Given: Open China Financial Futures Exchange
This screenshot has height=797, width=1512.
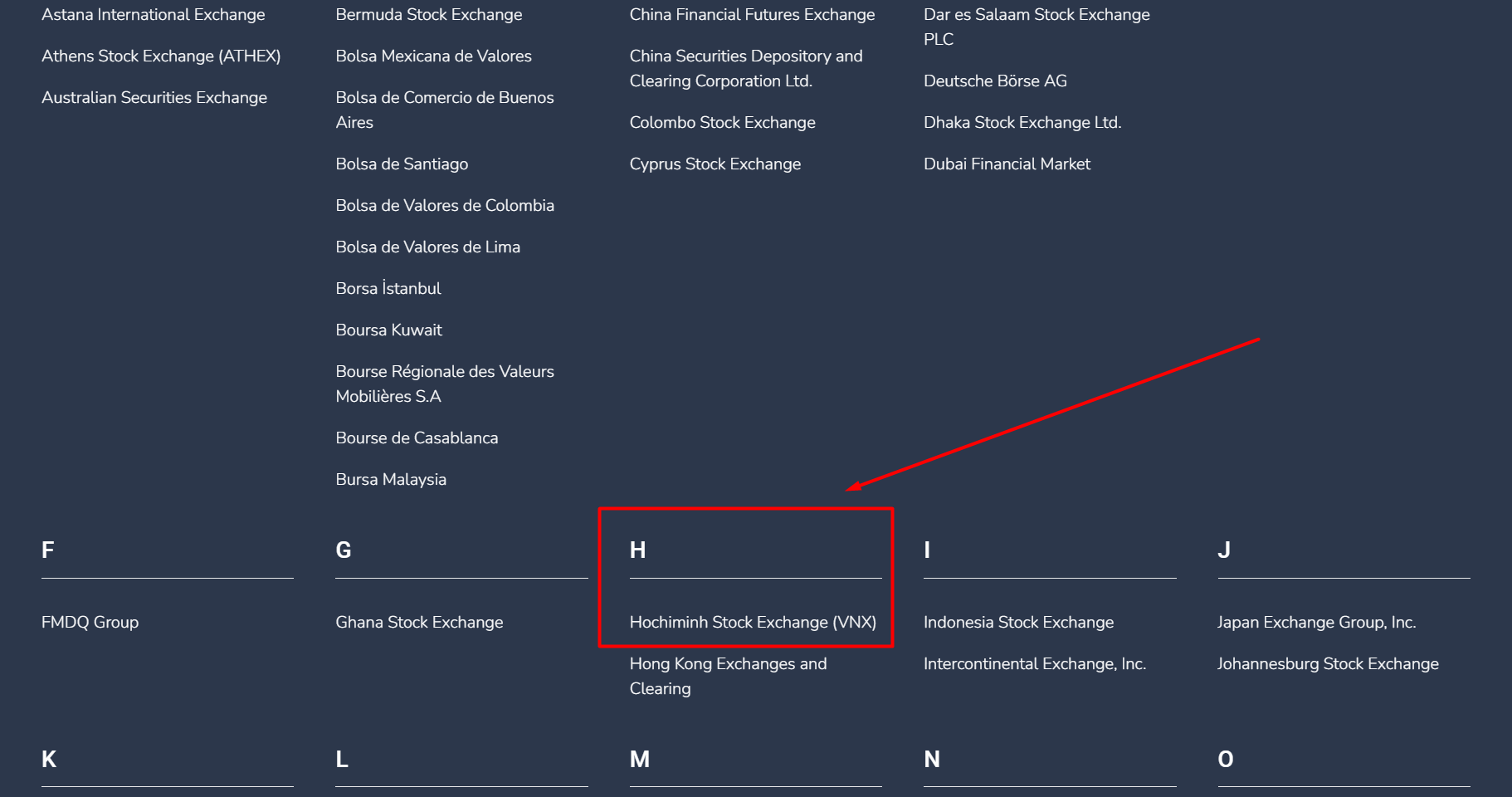Looking at the screenshot, I should click(753, 14).
